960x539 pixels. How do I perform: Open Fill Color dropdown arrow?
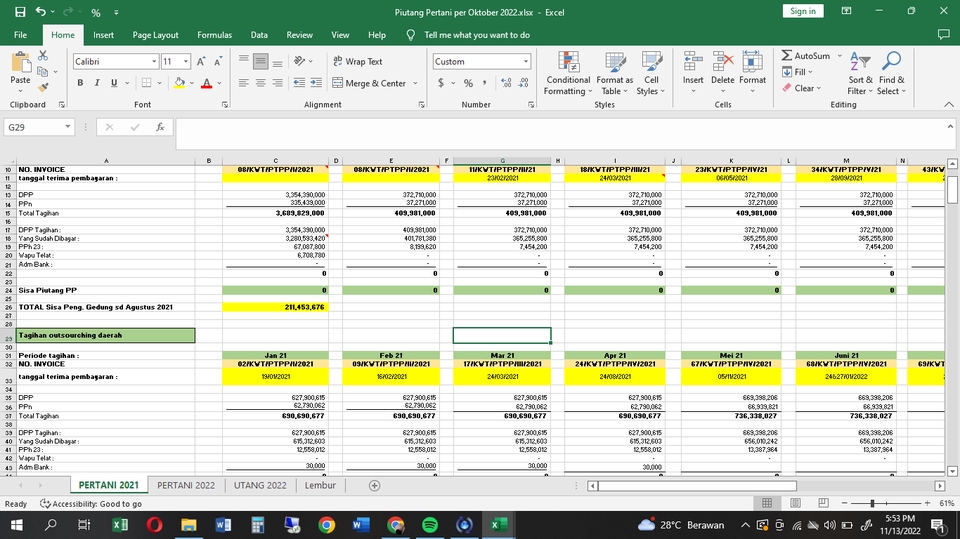[x=192, y=83]
